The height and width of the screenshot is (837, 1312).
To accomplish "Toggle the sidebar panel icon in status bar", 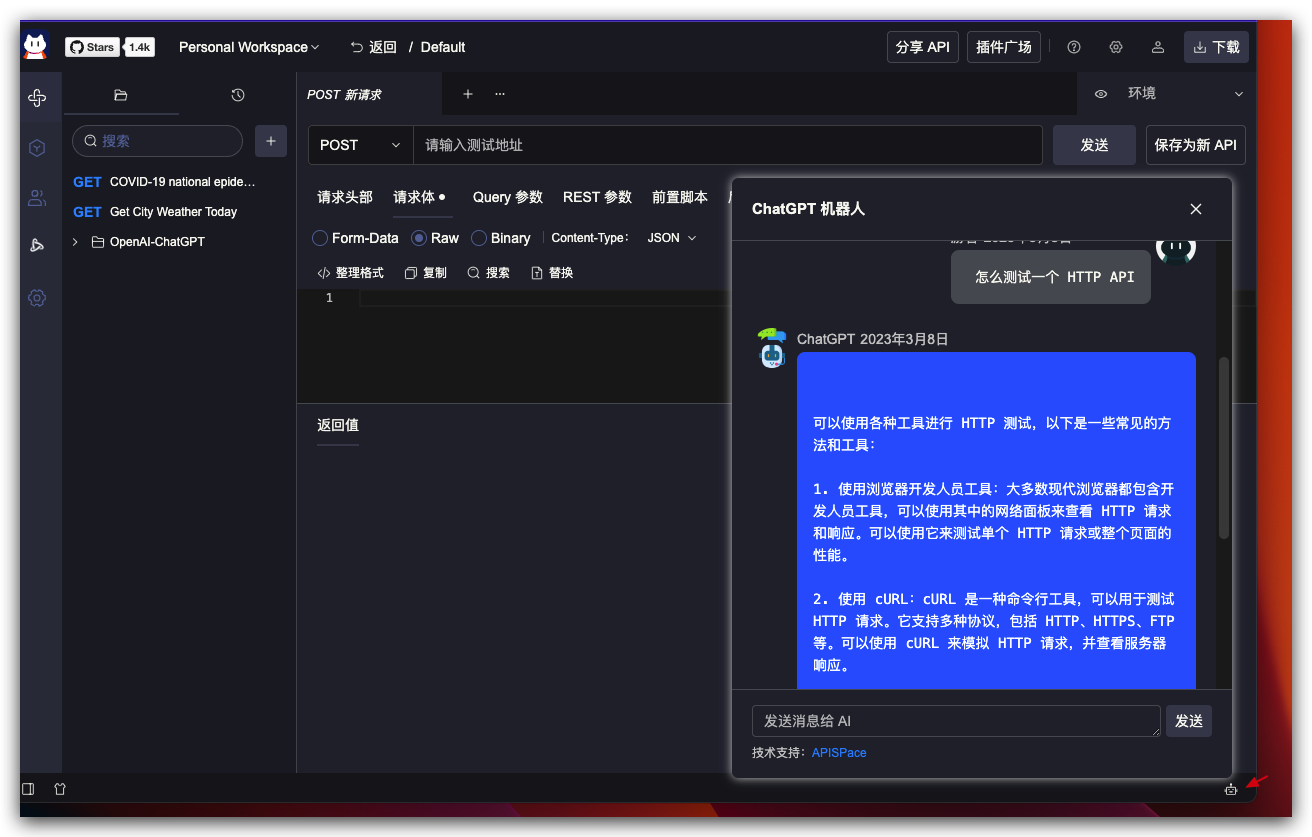I will click(x=28, y=789).
